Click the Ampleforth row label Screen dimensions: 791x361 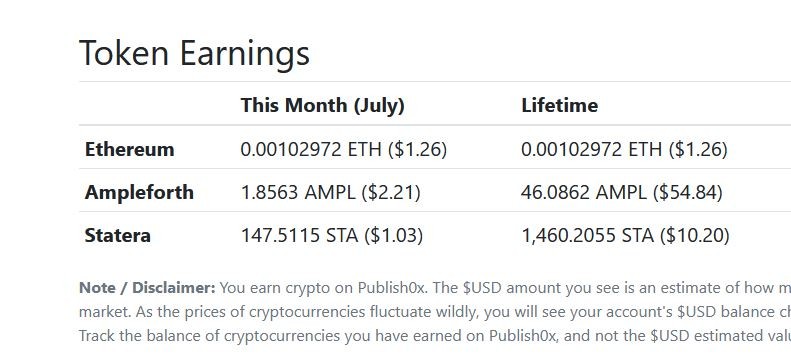[x=139, y=192]
